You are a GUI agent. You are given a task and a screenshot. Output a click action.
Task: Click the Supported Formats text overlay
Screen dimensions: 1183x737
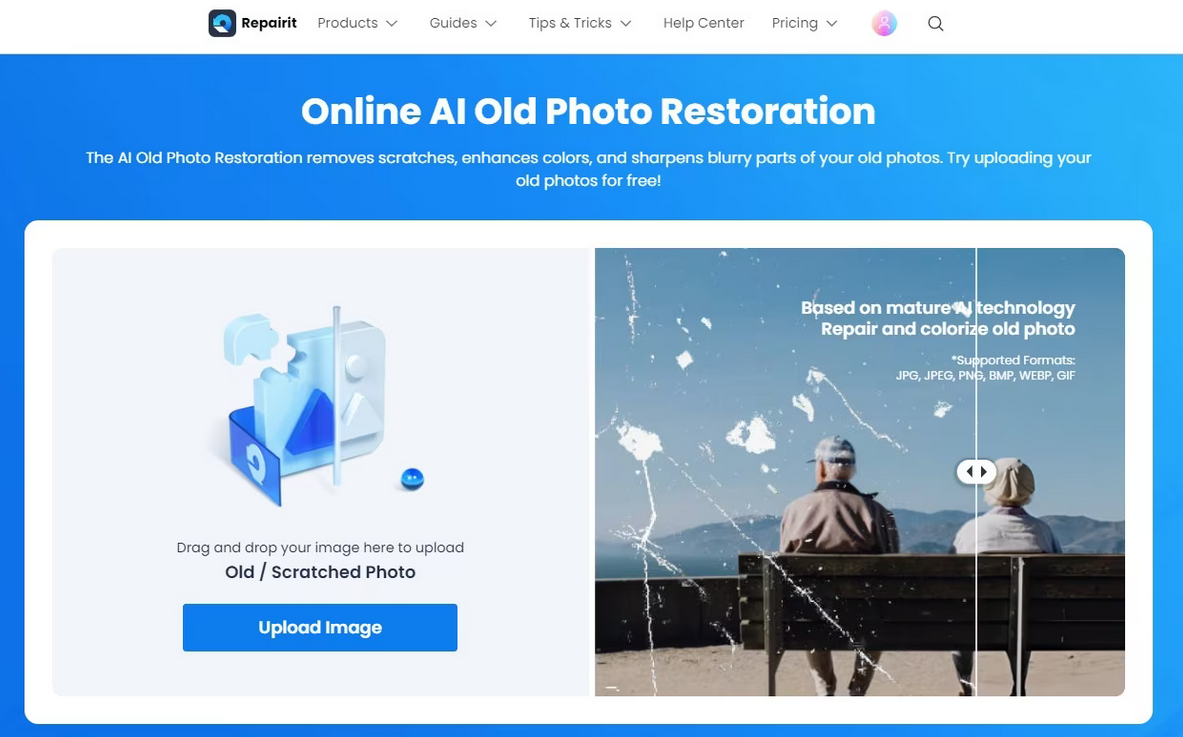click(985, 367)
